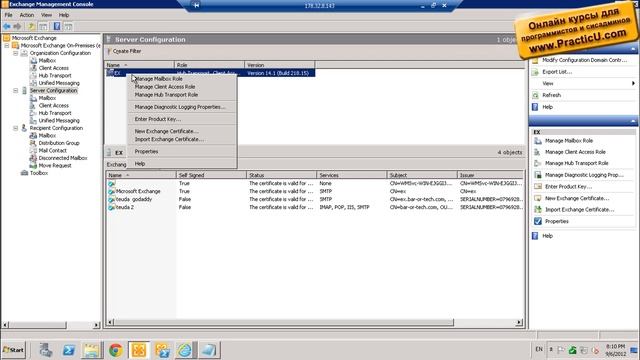Click New Exchange Certificate in Actions pane
This screenshot has width=640, height=360.
tap(577, 198)
